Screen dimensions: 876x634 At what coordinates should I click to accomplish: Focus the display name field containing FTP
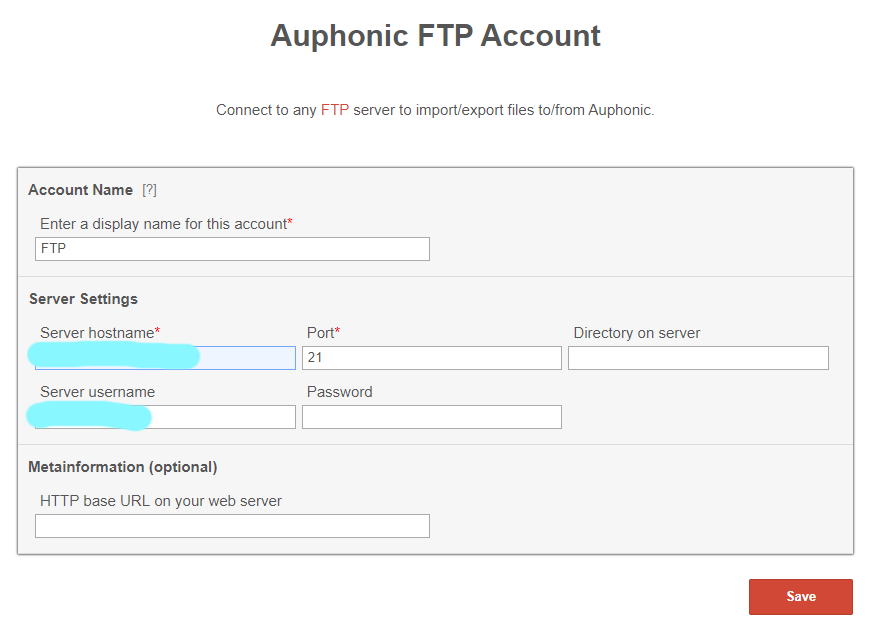[232, 249]
